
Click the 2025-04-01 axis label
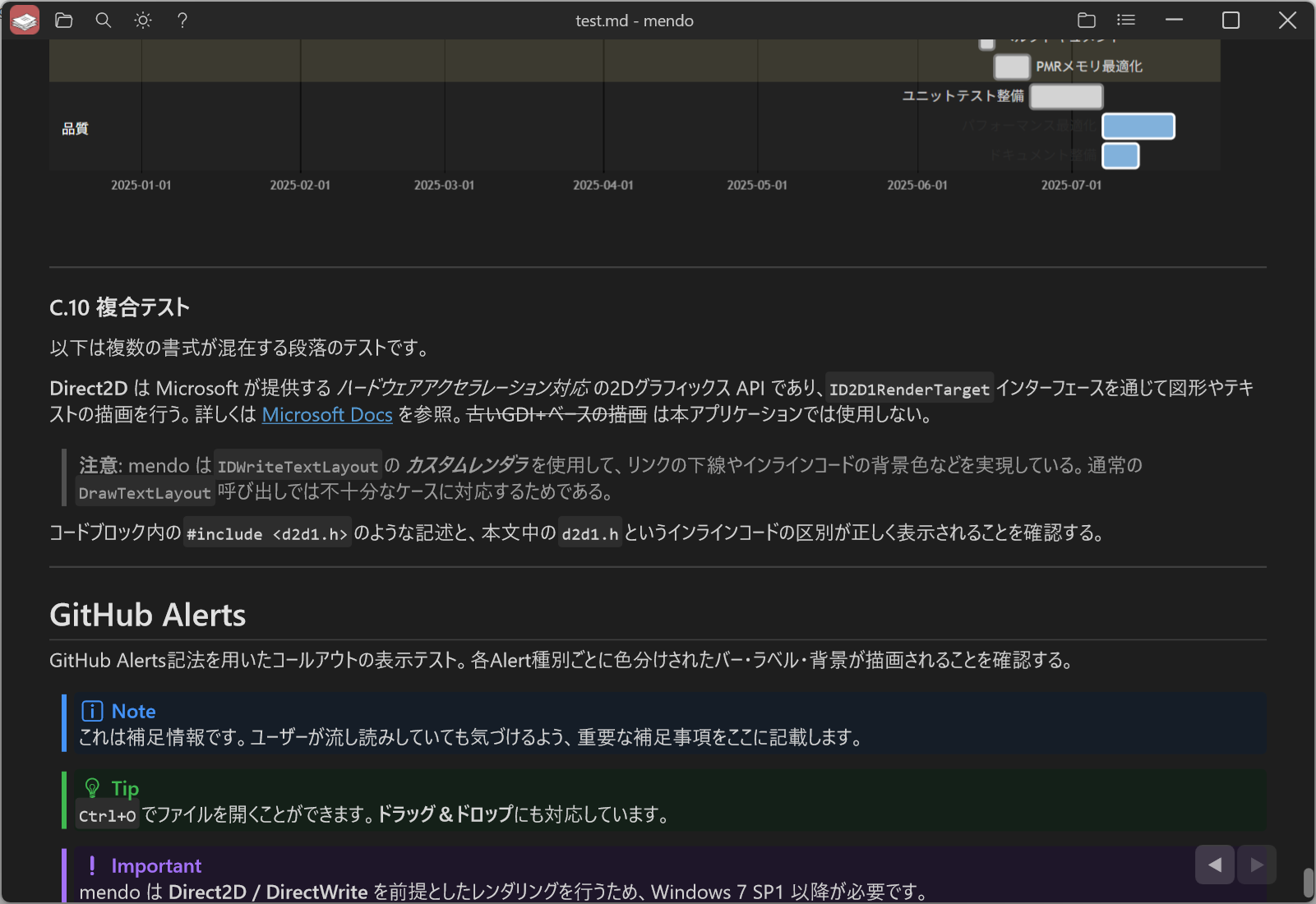(603, 186)
